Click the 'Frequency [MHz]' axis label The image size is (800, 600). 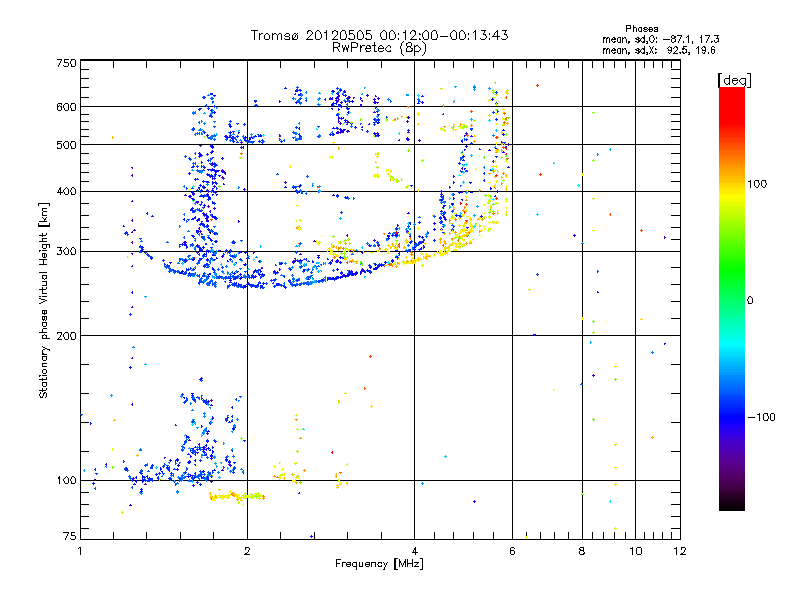tap(379, 564)
